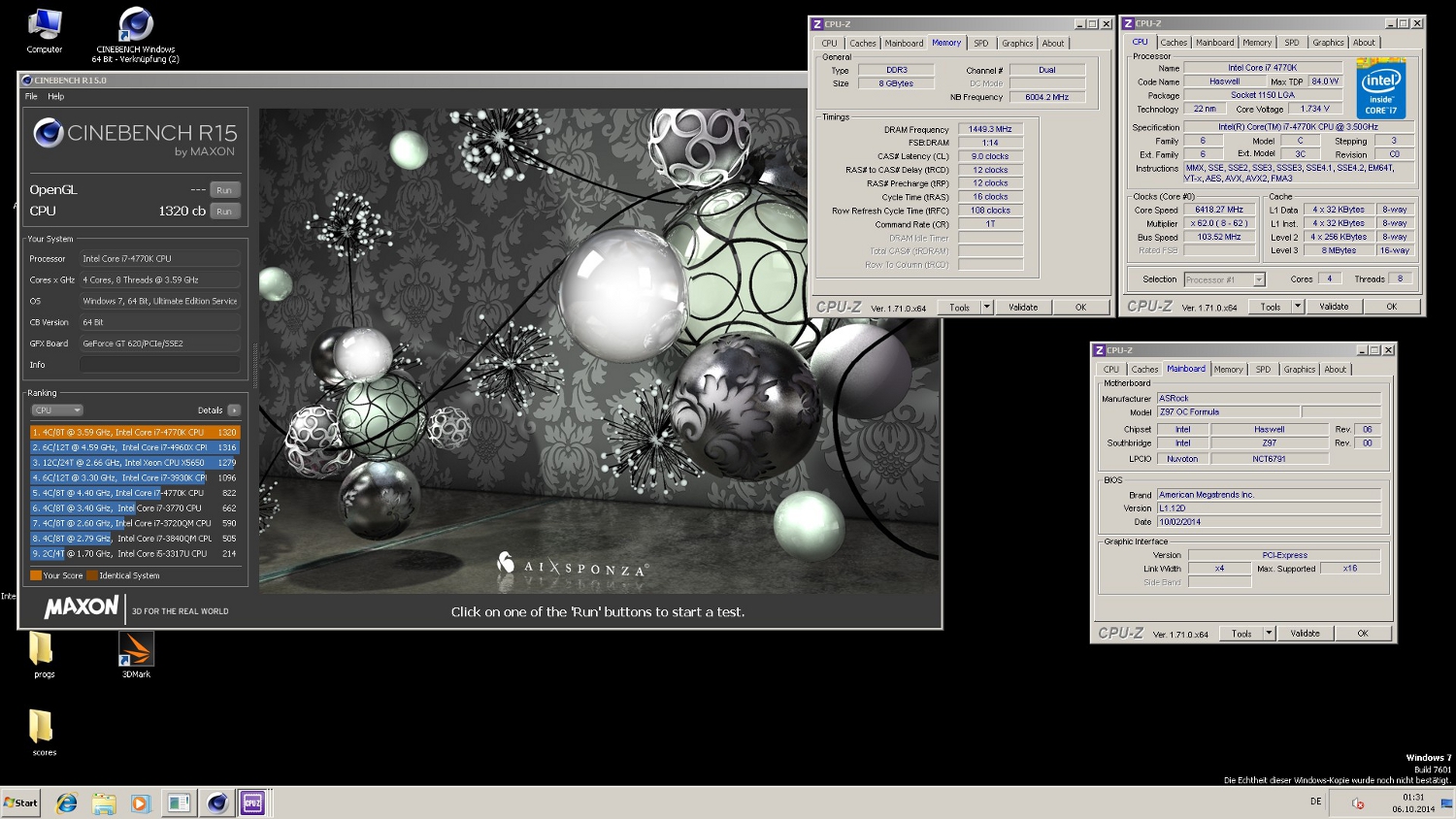Click the DRAM Frequency value 1449.3 MHz
Viewport: 1456px width, 819px height.
pyautogui.click(x=990, y=129)
